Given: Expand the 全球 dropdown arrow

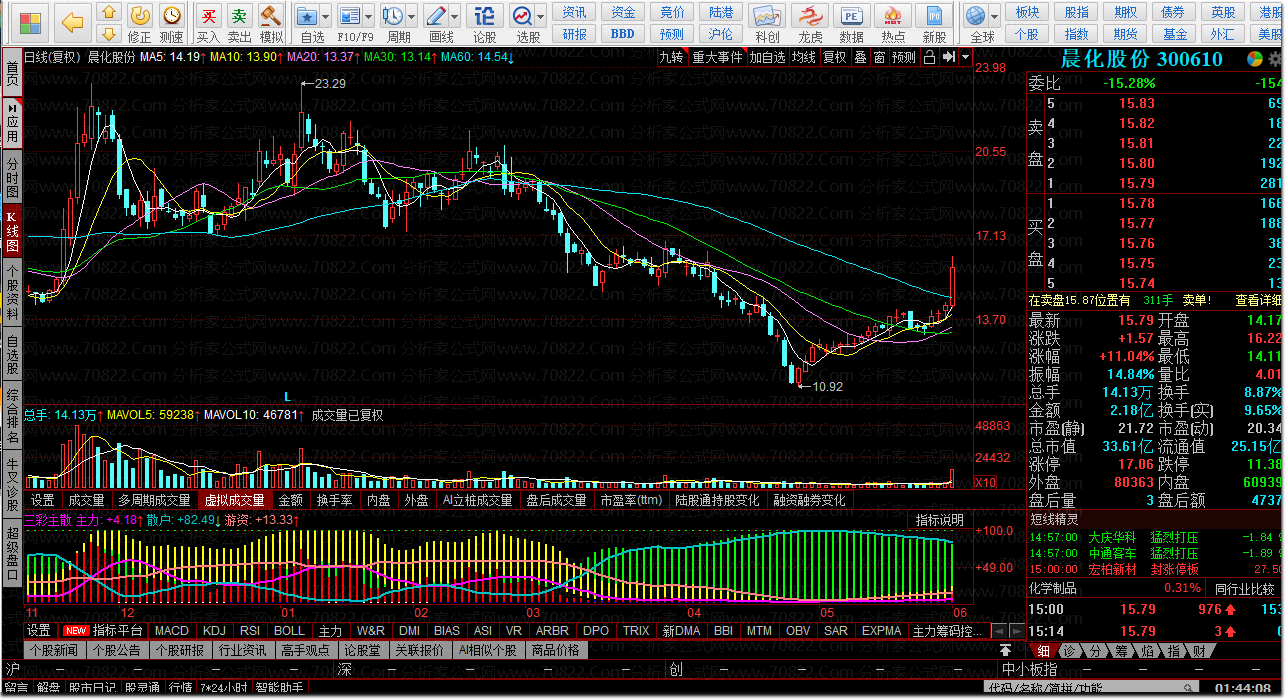Looking at the screenshot, I should point(995,16).
